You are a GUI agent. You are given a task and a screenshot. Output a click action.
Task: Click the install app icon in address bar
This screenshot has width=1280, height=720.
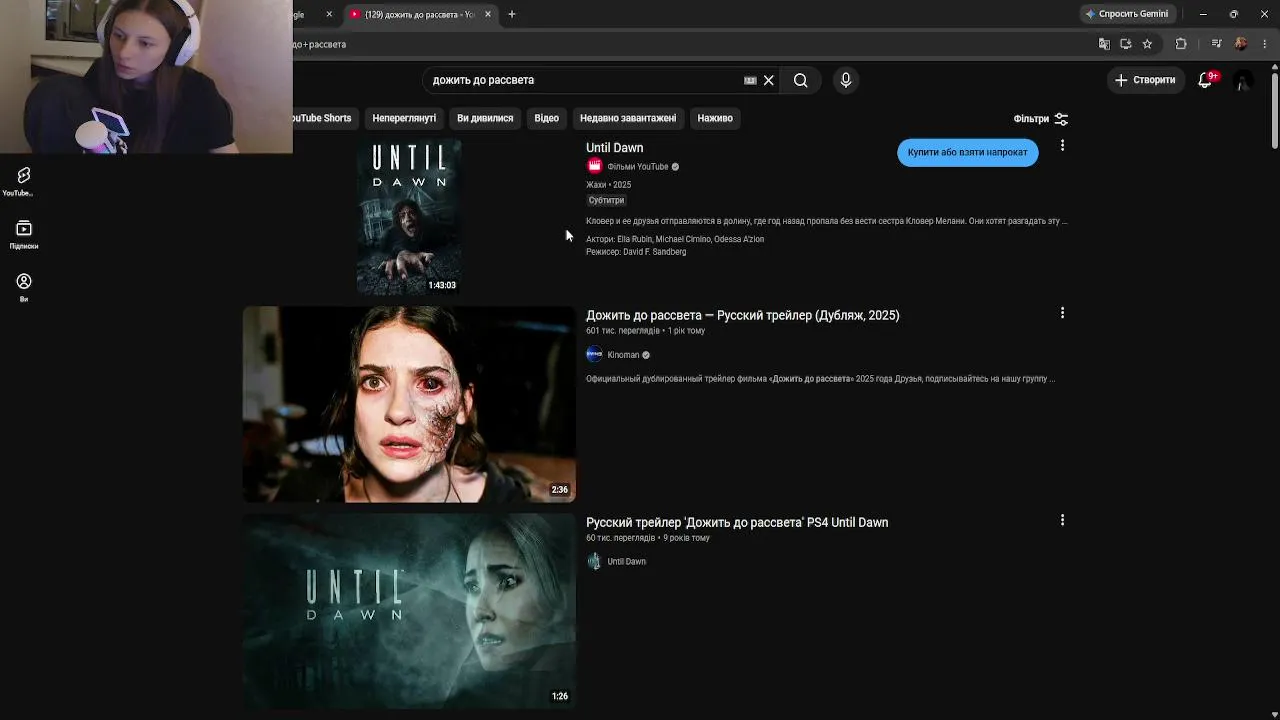tap(1126, 44)
